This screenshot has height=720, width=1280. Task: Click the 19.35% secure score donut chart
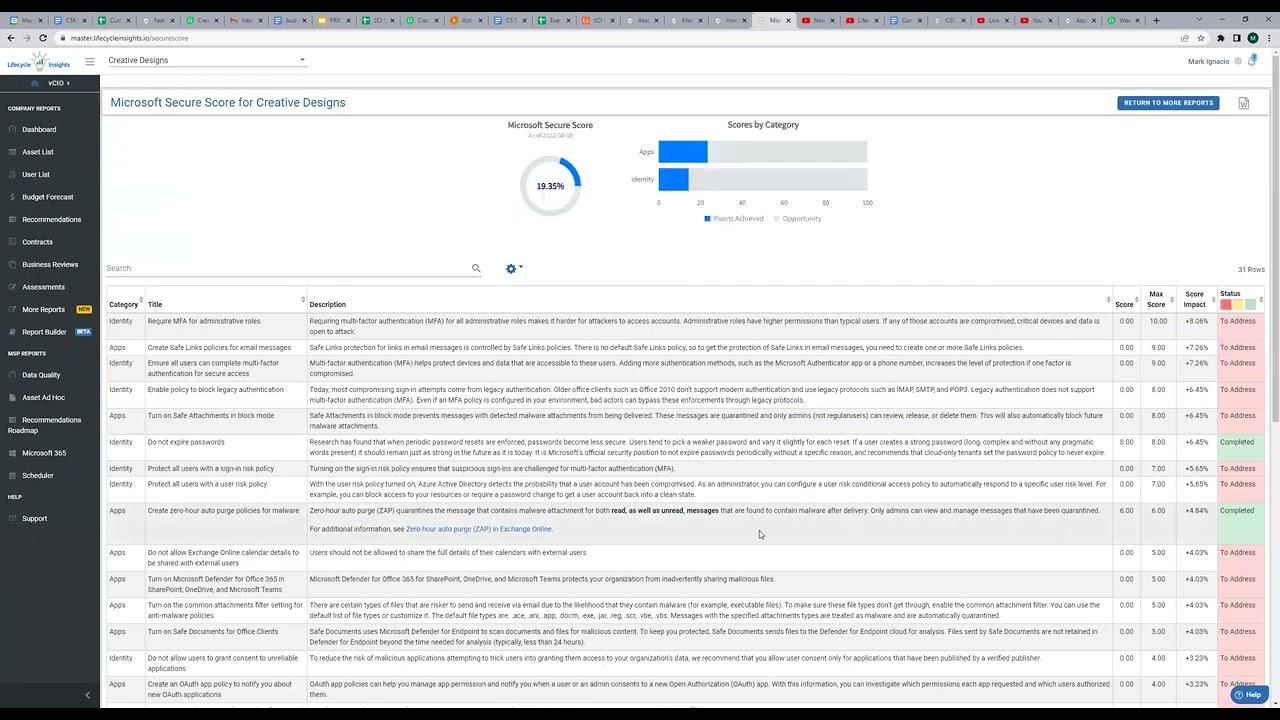pyautogui.click(x=550, y=186)
